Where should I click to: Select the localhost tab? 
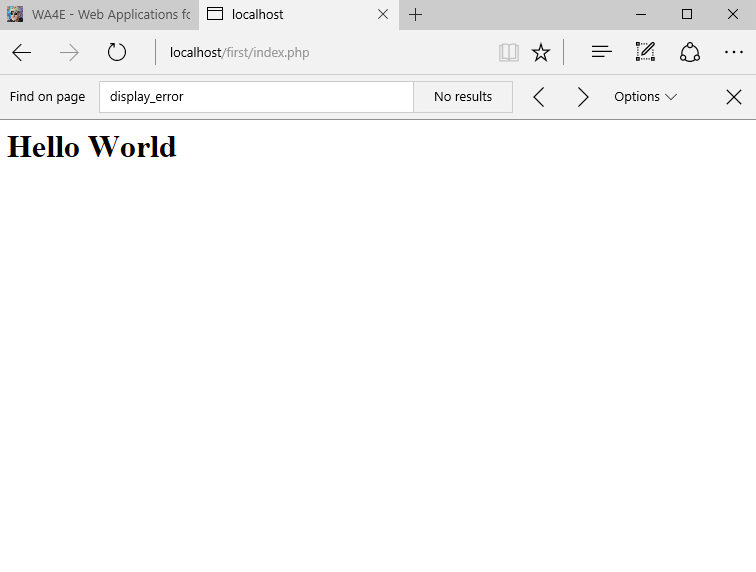(x=299, y=14)
